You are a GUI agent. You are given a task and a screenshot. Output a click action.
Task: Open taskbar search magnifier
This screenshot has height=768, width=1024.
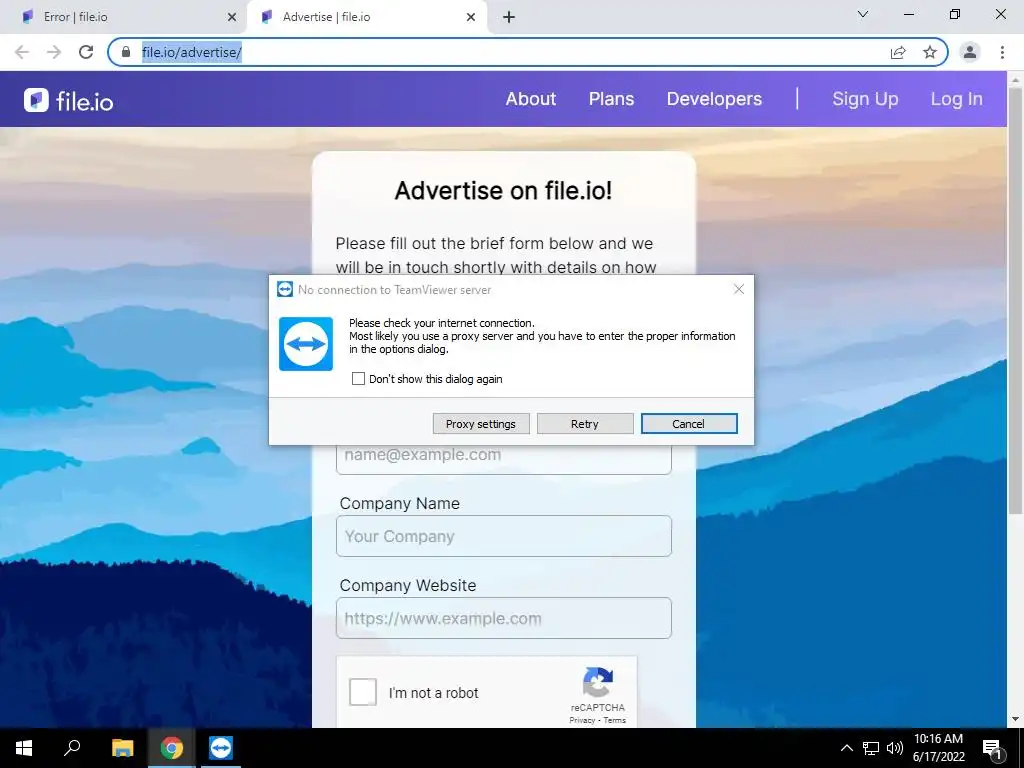[72, 748]
